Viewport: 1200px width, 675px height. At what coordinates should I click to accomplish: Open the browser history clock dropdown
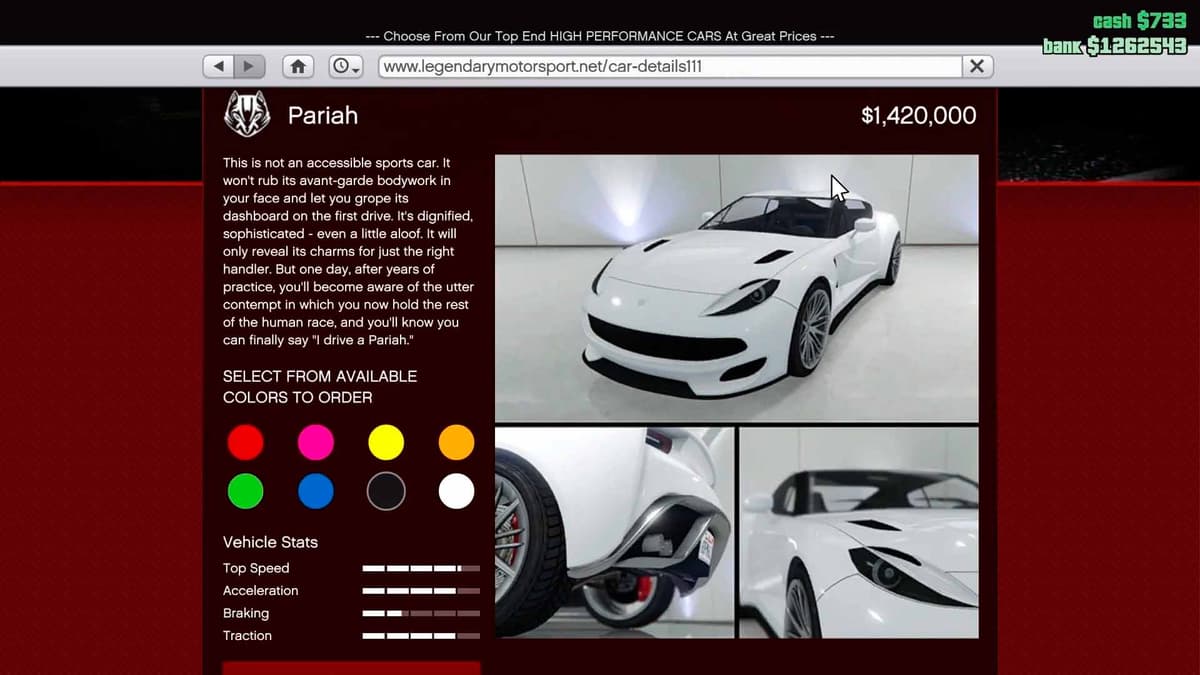click(346, 66)
